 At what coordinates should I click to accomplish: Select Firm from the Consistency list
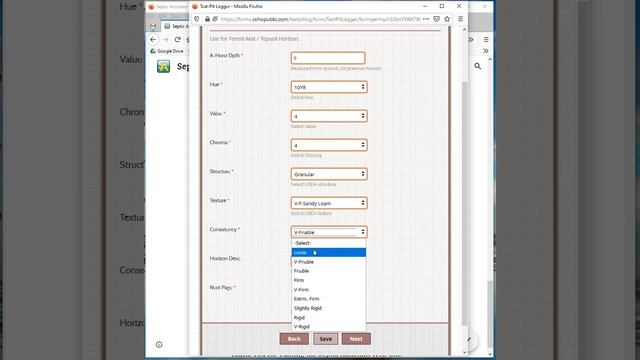point(329,280)
